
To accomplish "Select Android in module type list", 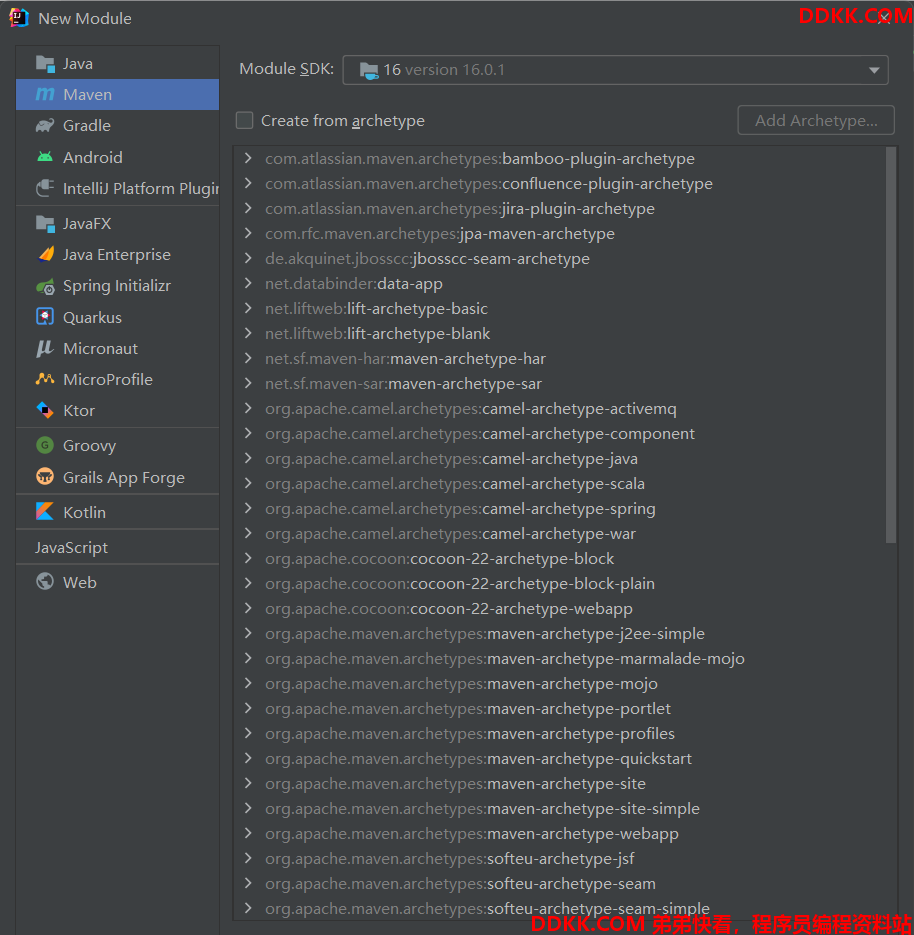I will coord(117,157).
